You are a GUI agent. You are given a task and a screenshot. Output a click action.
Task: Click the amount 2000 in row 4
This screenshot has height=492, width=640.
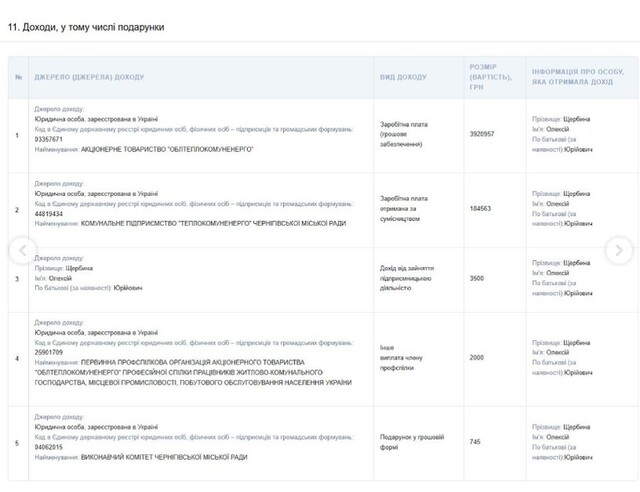[477, 358]
